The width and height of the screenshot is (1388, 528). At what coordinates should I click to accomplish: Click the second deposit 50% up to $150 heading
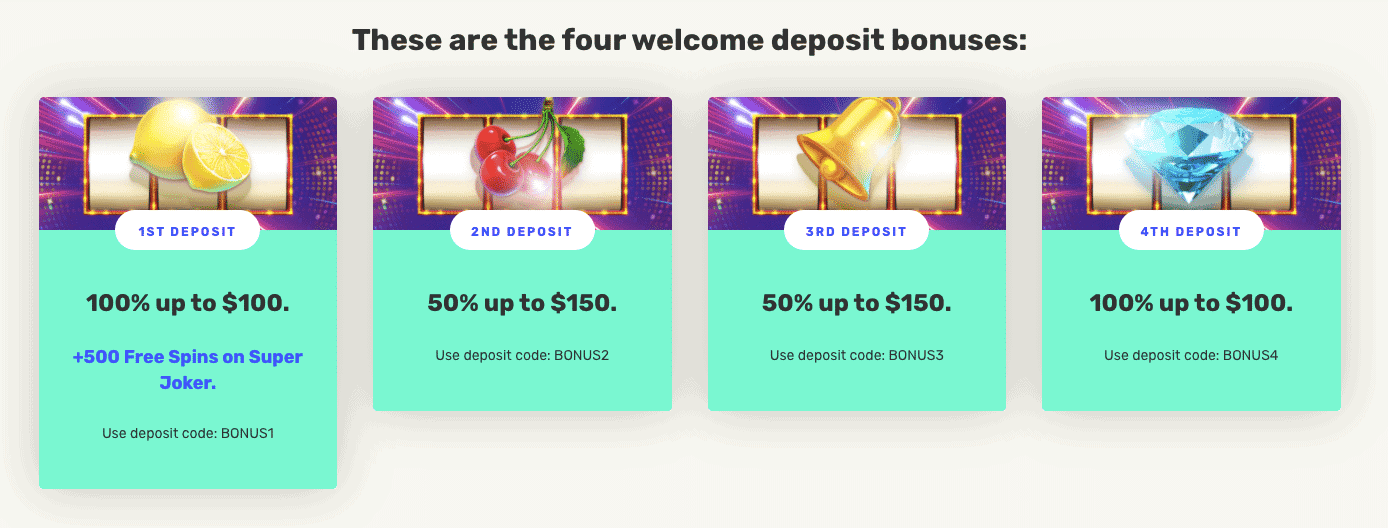click(522, 302)
